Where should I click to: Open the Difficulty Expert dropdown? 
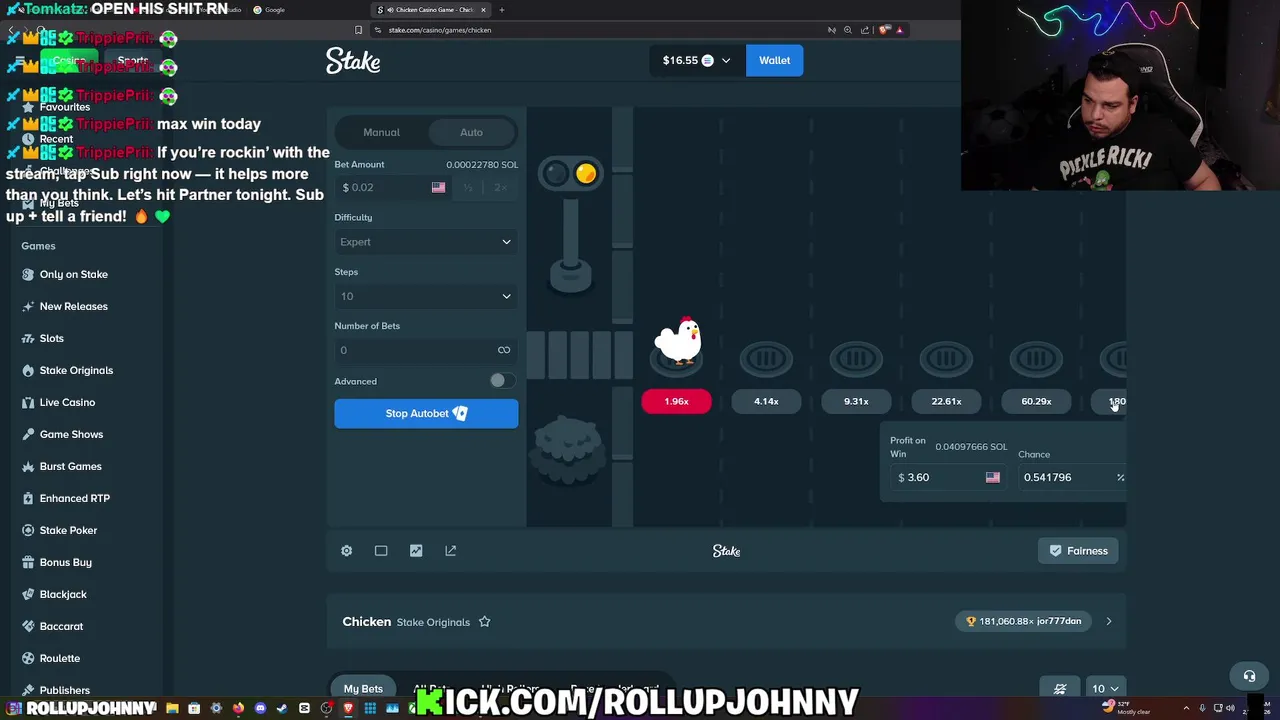pyautogui.click(x=426, y=242)
